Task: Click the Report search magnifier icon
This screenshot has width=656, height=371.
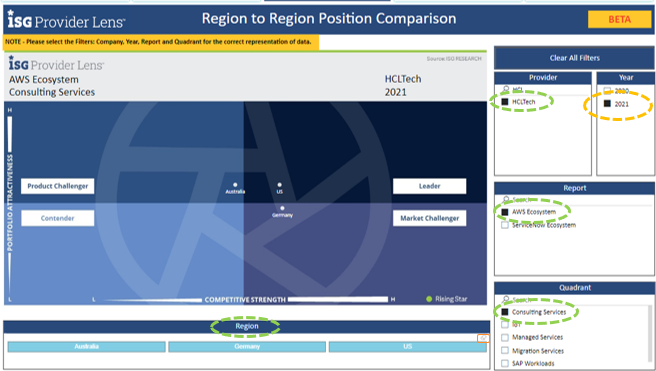Action: pos(506,200)
